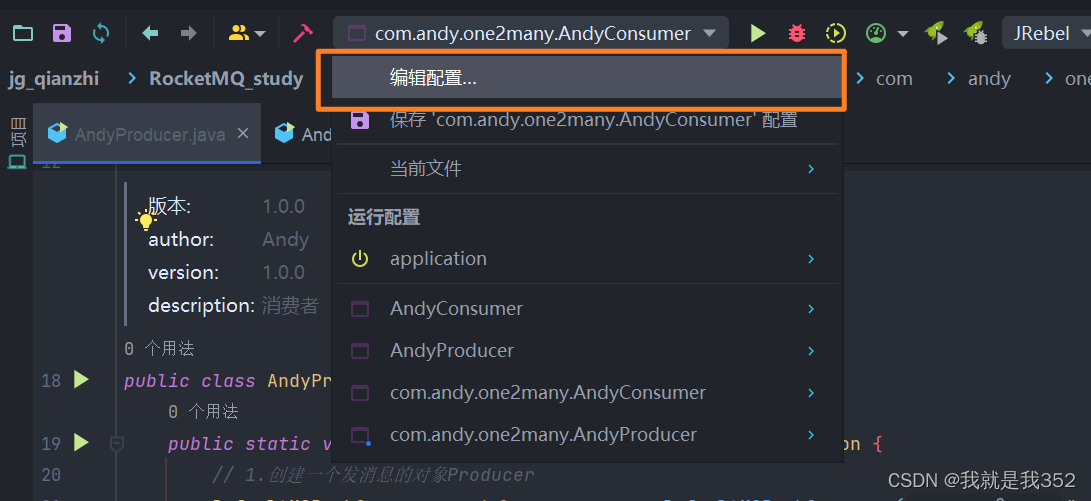Click line number 20 in gutter
The height and width of the screenshot is (501, 1091).
(51, 475)
